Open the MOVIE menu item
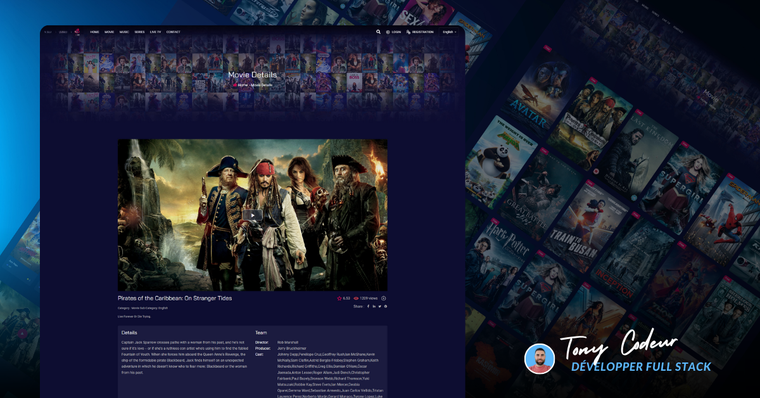The image size is (760, 398). [109, 32]
